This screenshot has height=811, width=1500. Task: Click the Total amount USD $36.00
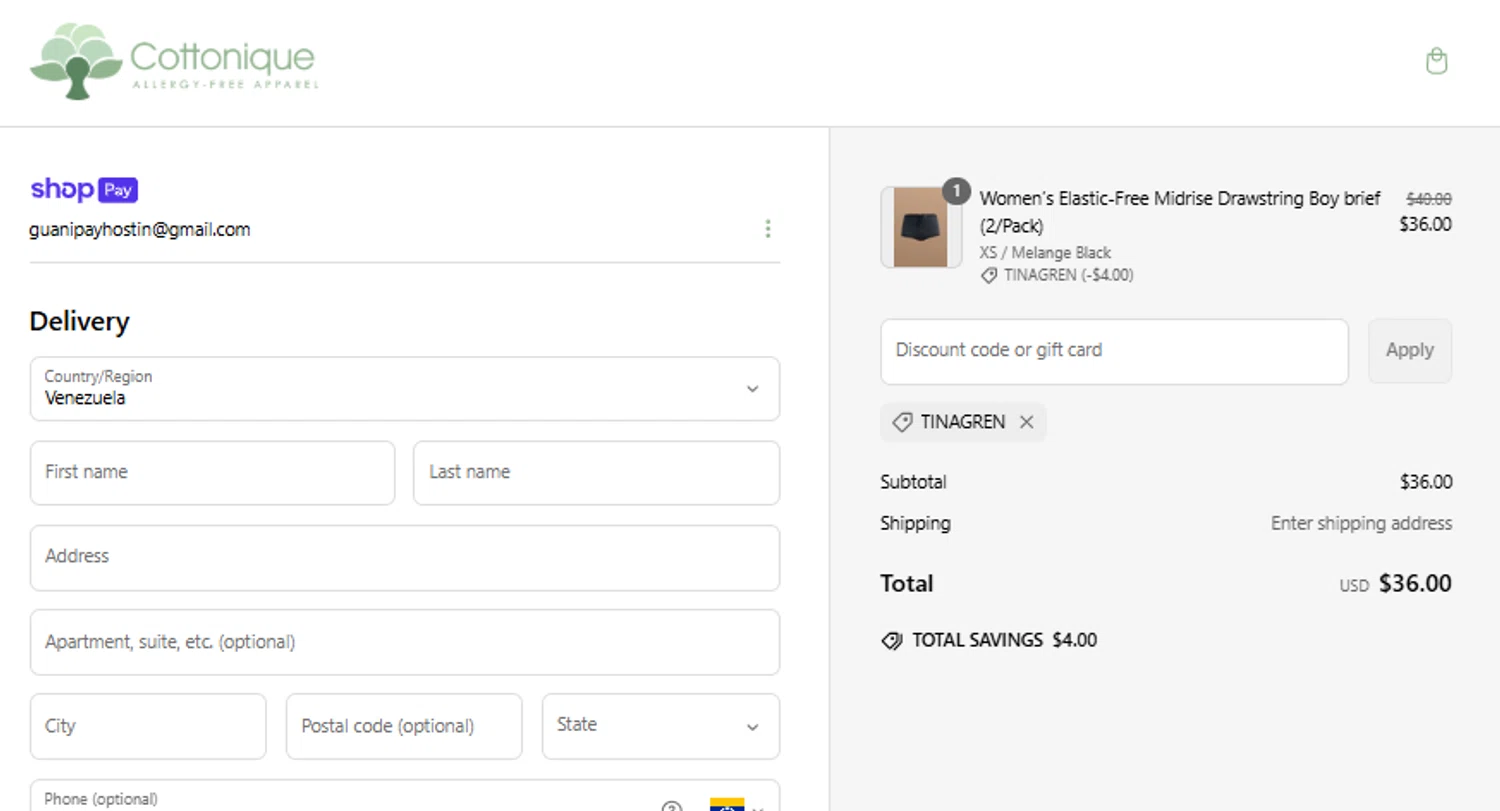click(x=1396, y=584)
